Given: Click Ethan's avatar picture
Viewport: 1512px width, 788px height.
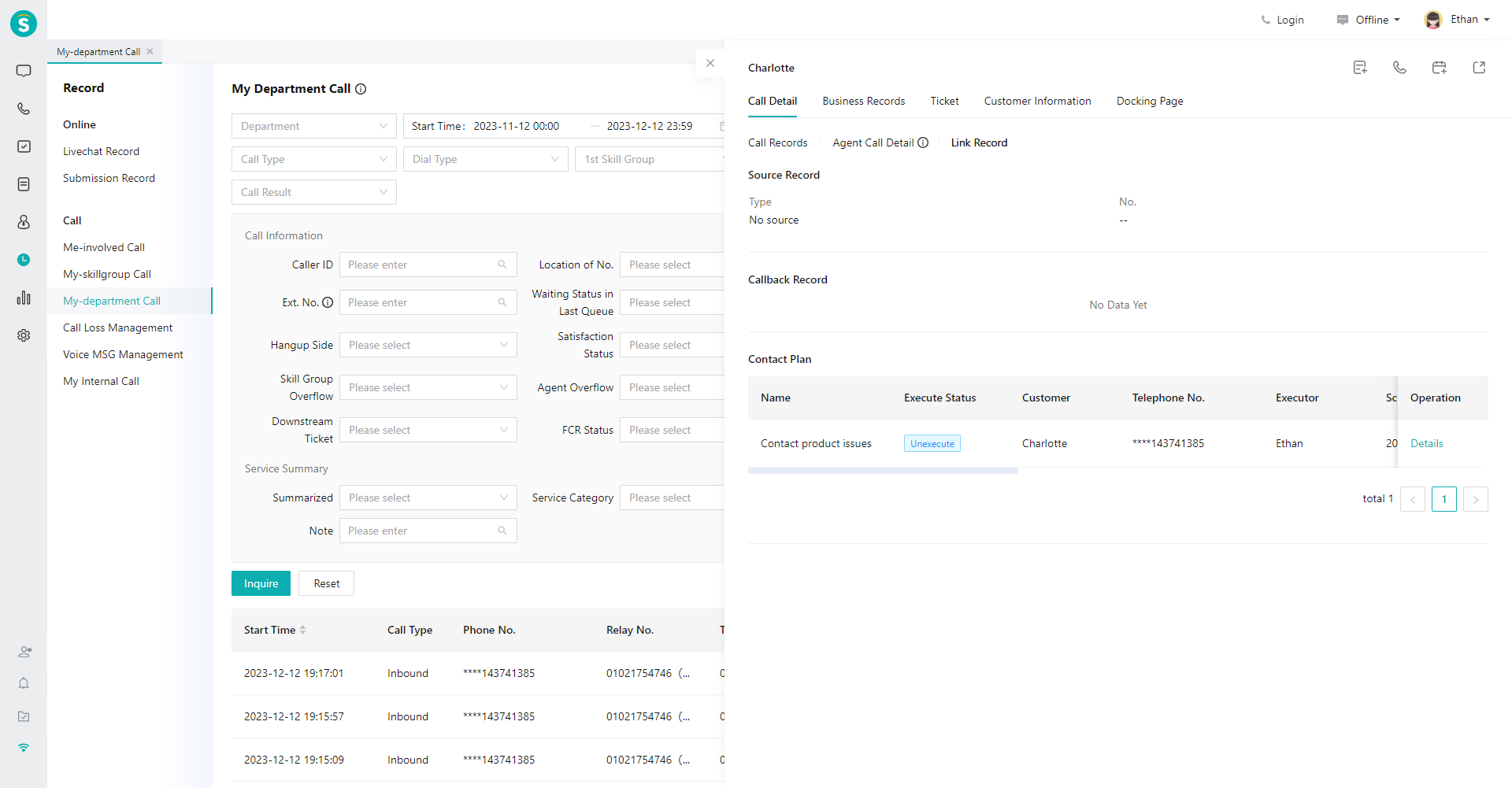Looking at the screenshot, I should click(x=1433, y=20).
